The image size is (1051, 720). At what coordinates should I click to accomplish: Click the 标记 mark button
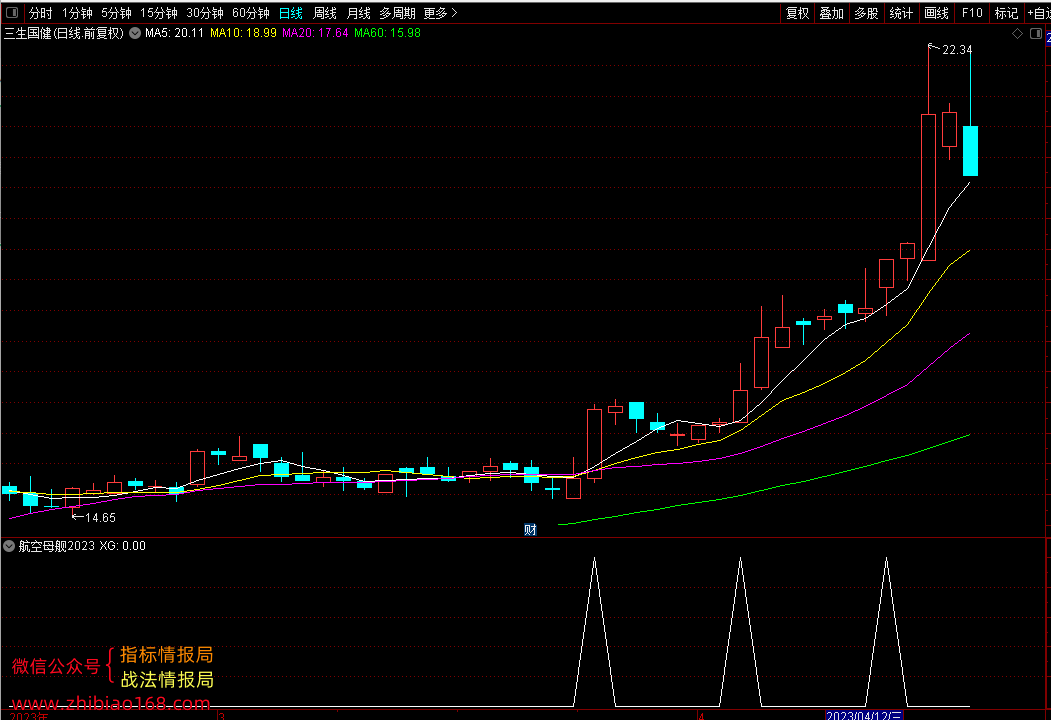(x=1006, y=13)
